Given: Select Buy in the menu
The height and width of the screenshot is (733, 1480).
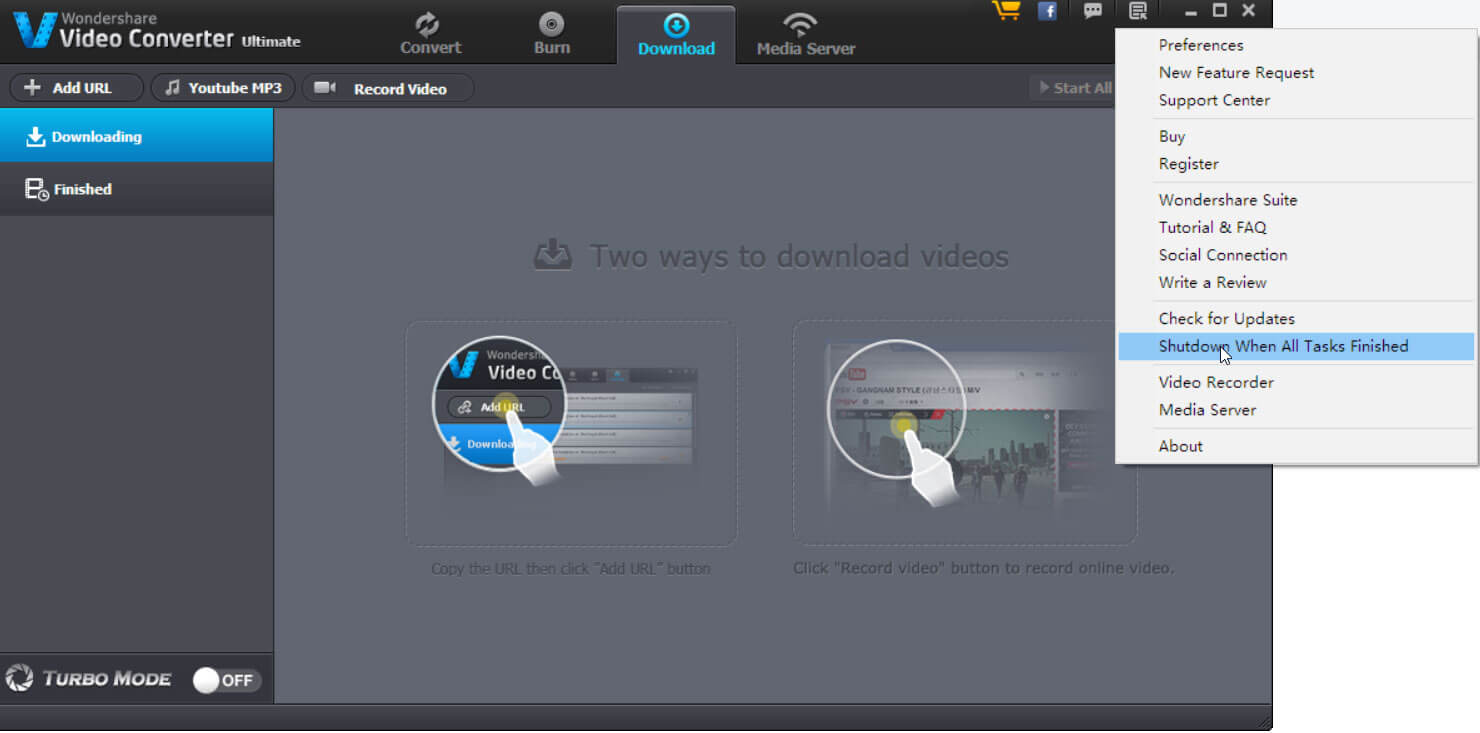Looking at the screenshot, I should pos(1296,136).
